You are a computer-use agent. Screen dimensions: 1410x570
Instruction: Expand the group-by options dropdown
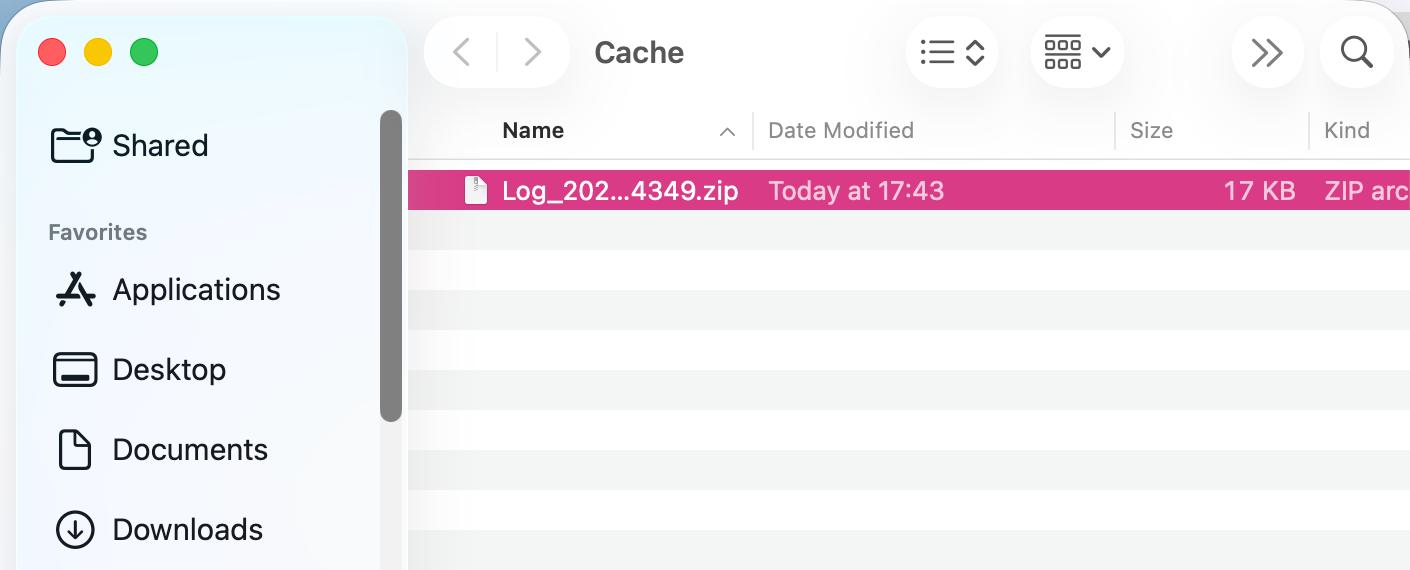tap(1077, 52)
